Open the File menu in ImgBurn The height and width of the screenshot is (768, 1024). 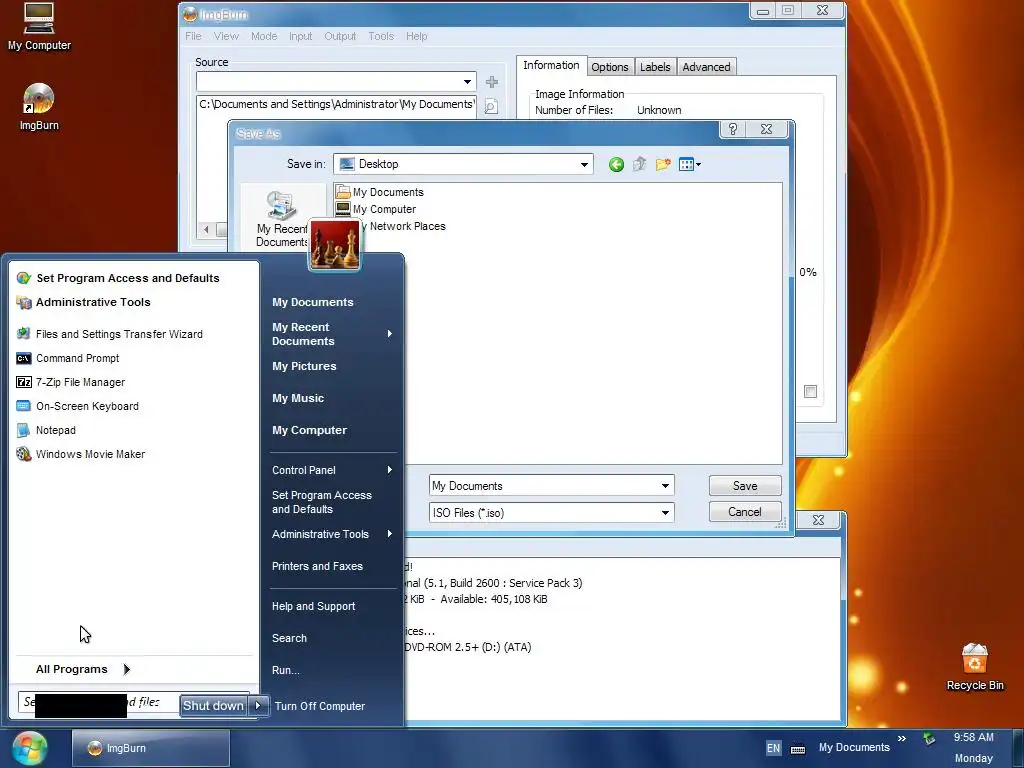click(x=193, y=37)
